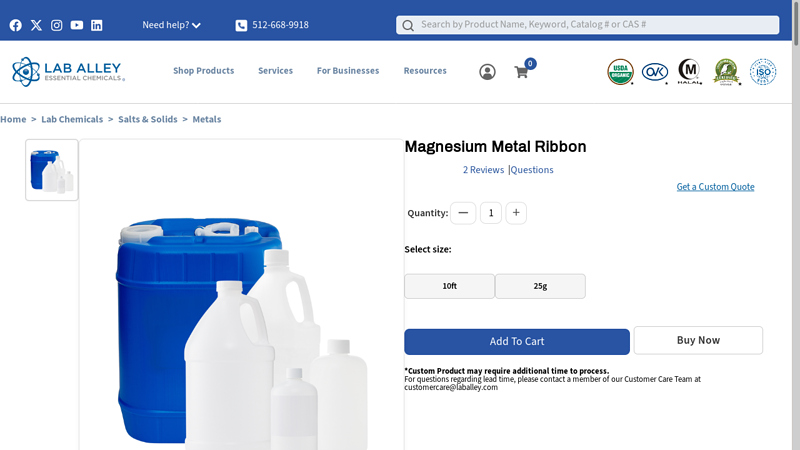Click the Halal certification badge

[x=689, y=71]
